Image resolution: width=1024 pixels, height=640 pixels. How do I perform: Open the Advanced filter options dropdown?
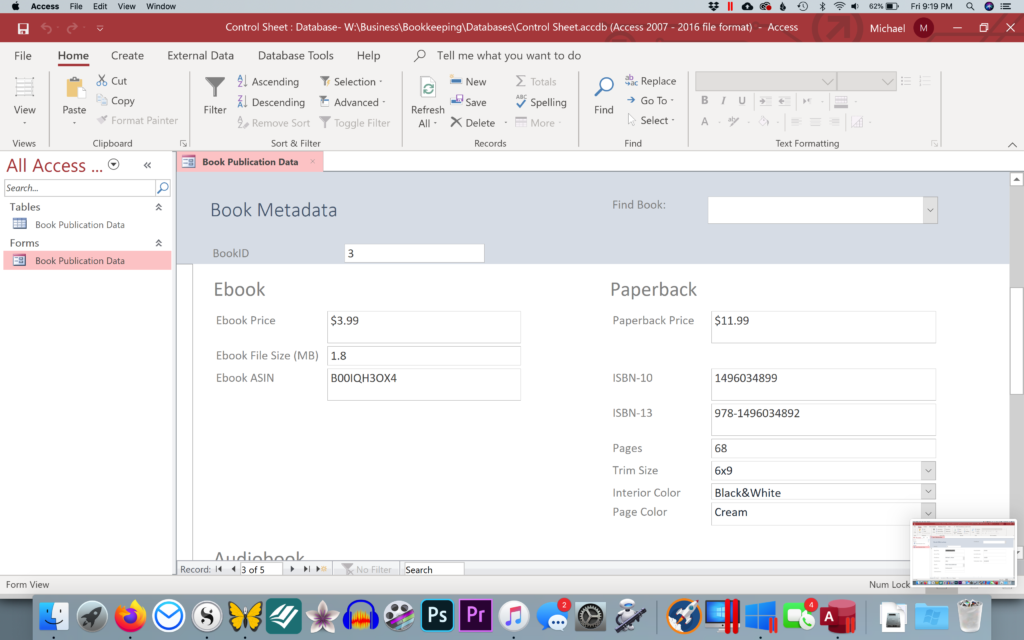pos(352,103)
